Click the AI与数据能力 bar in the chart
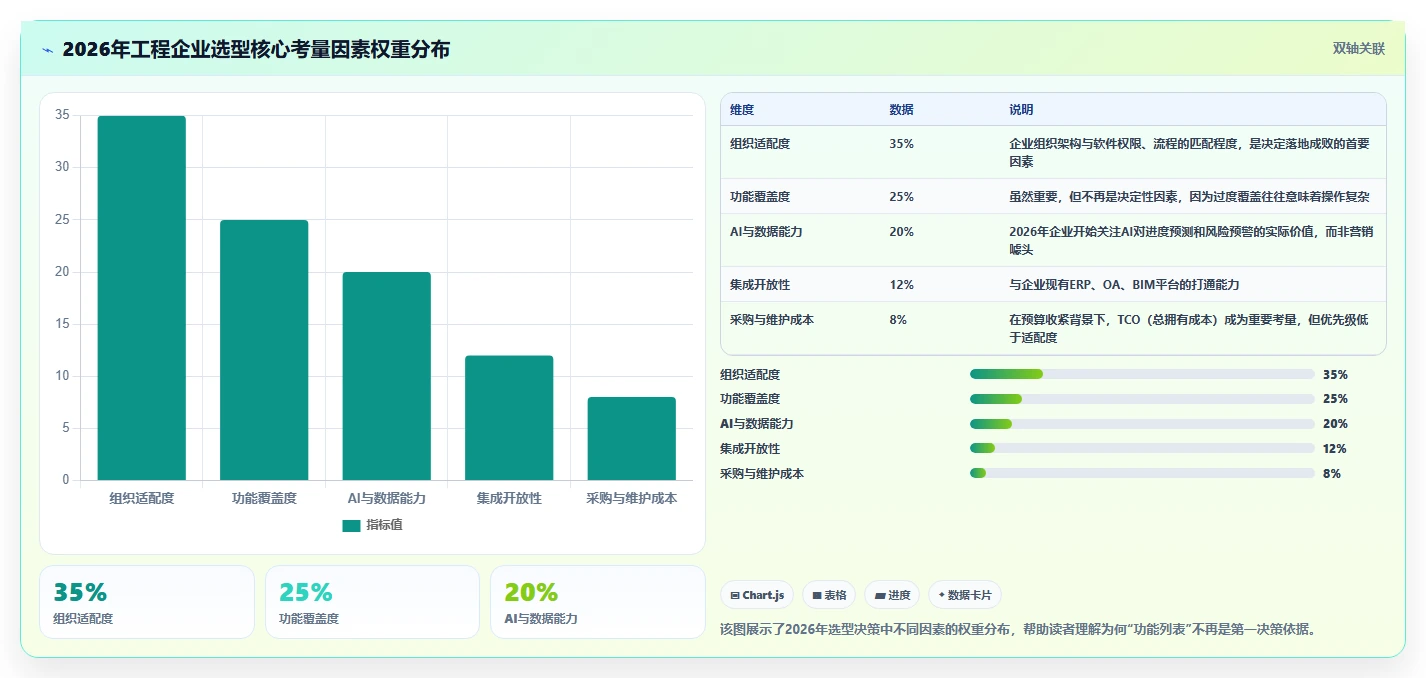The width and height of the screenshot is (1426, 678). [387, 376]
